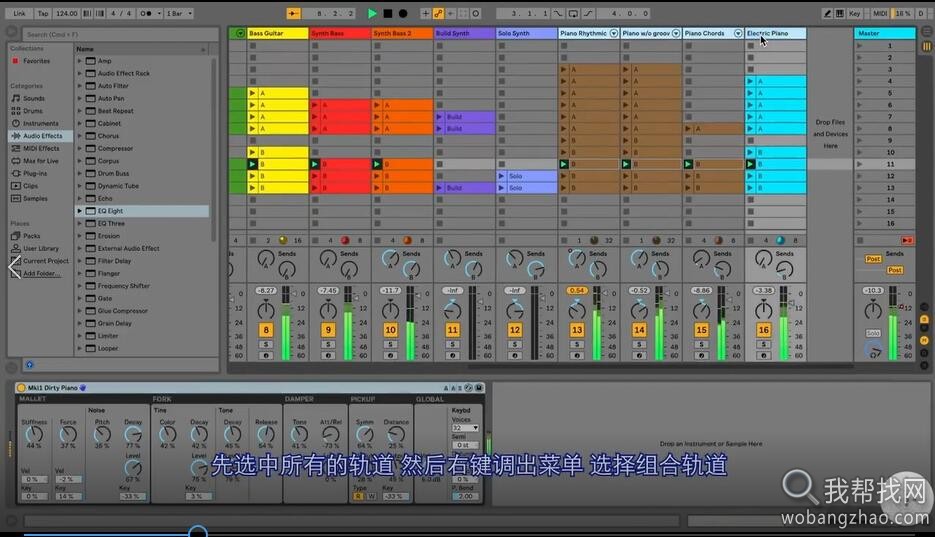The image size is (935, 537).
Task: Select Max for Live category
Action: click(41, 161)
